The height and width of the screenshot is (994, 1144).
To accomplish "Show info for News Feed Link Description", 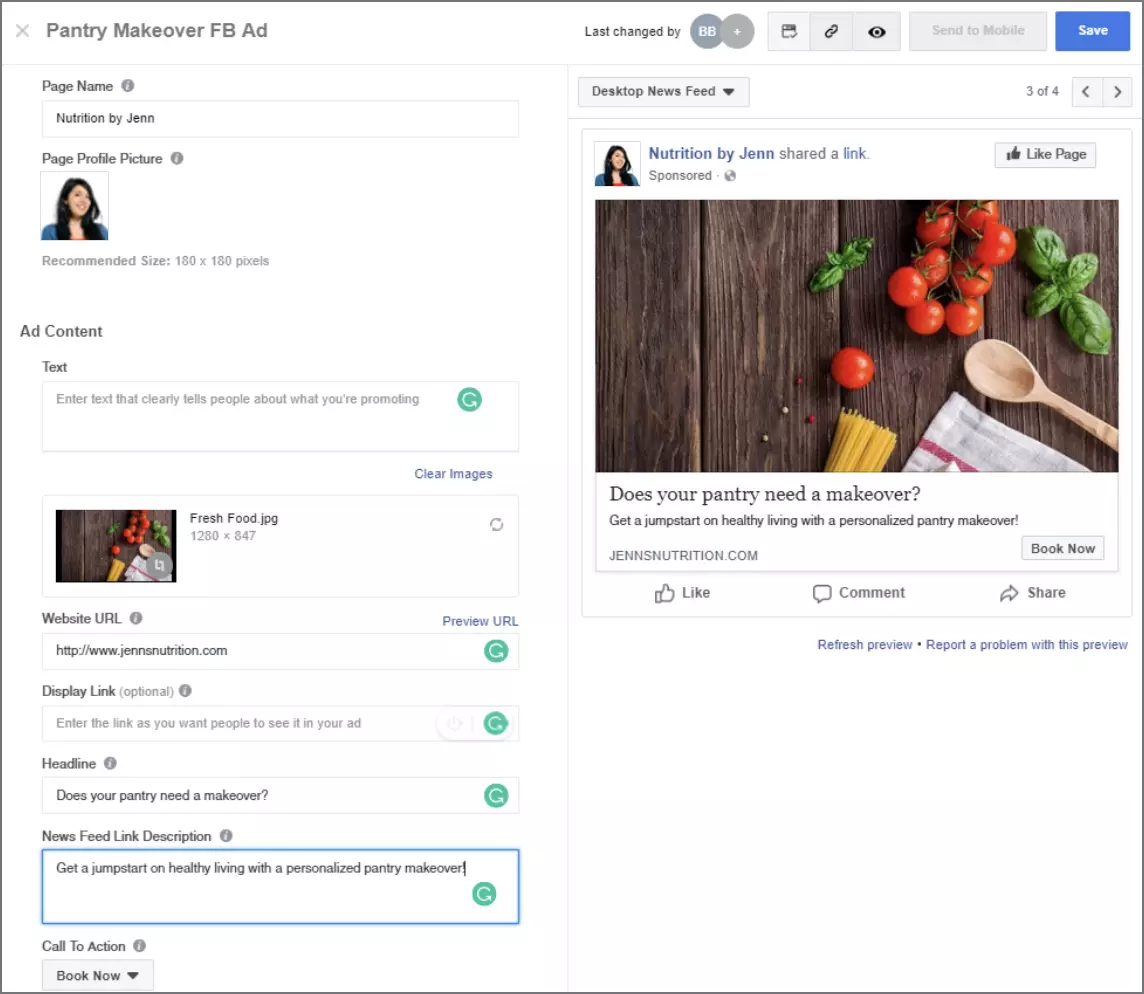I will 226,836.
